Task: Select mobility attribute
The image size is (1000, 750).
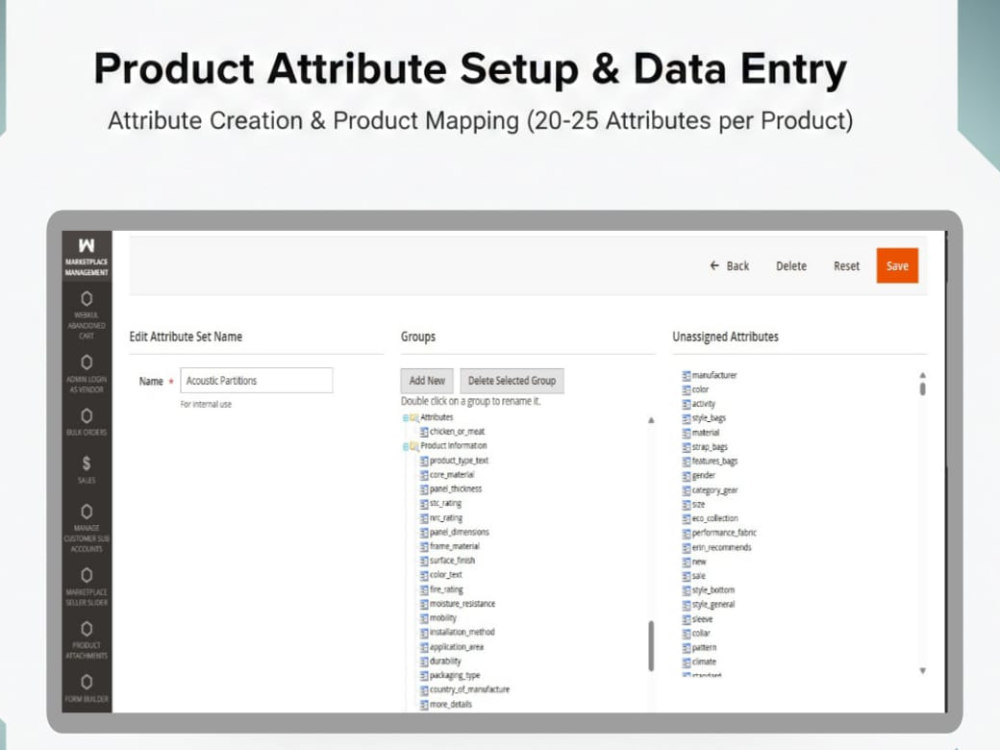Action: (438, 617)
